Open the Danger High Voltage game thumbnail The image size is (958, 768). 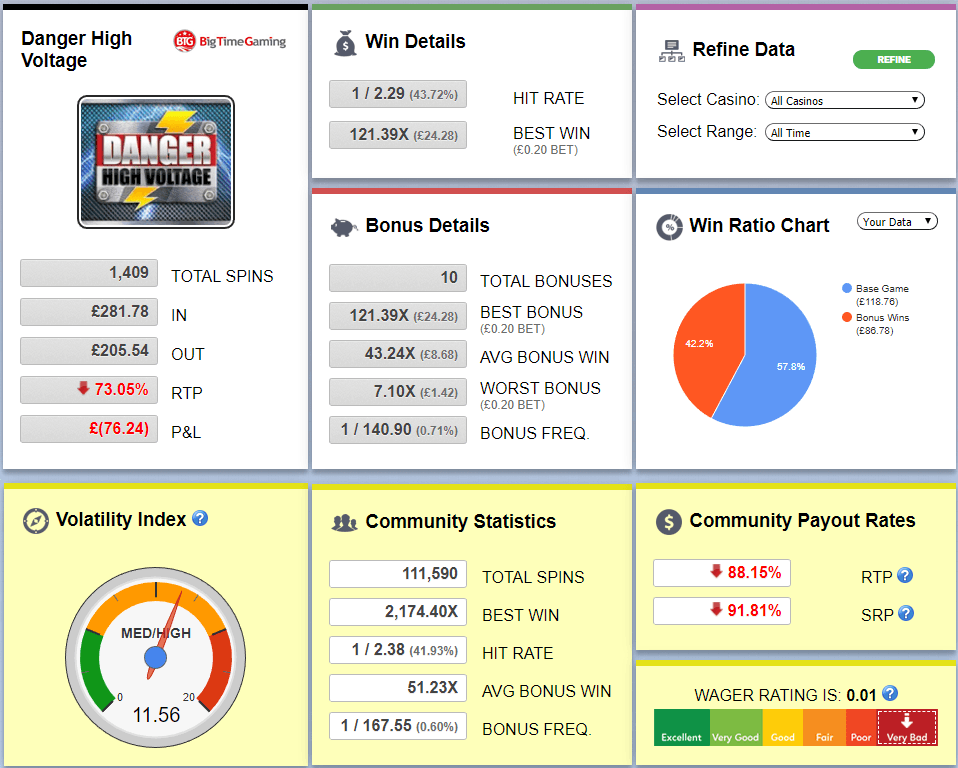tap(156, 162)
